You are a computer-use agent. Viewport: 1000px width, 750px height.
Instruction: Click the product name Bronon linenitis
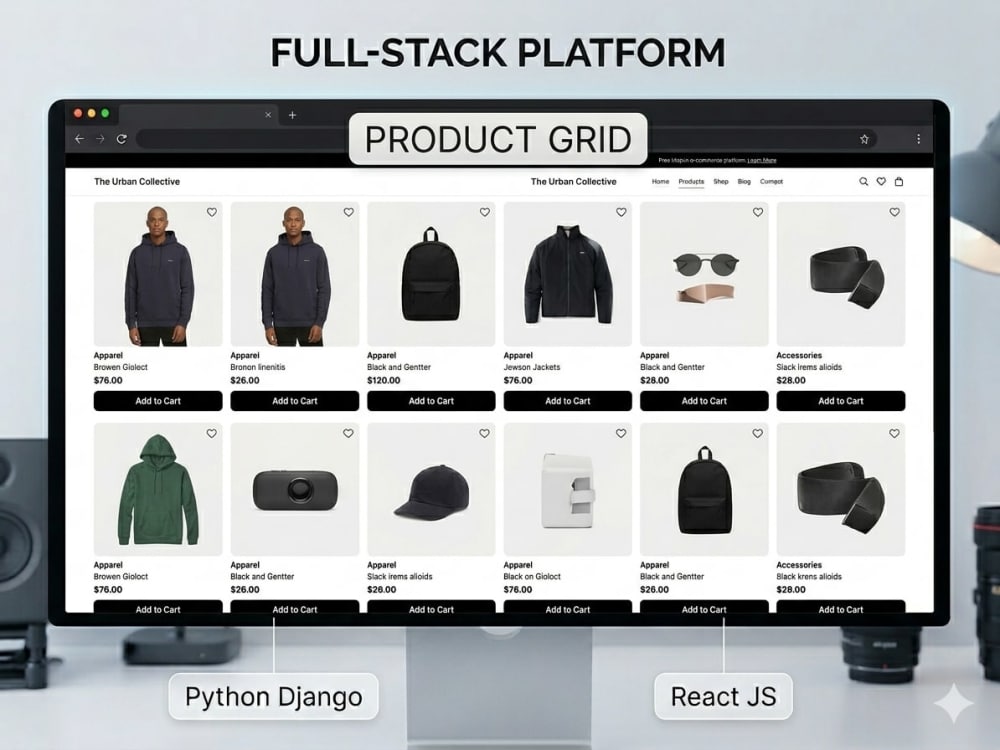[x=258, y=367]
